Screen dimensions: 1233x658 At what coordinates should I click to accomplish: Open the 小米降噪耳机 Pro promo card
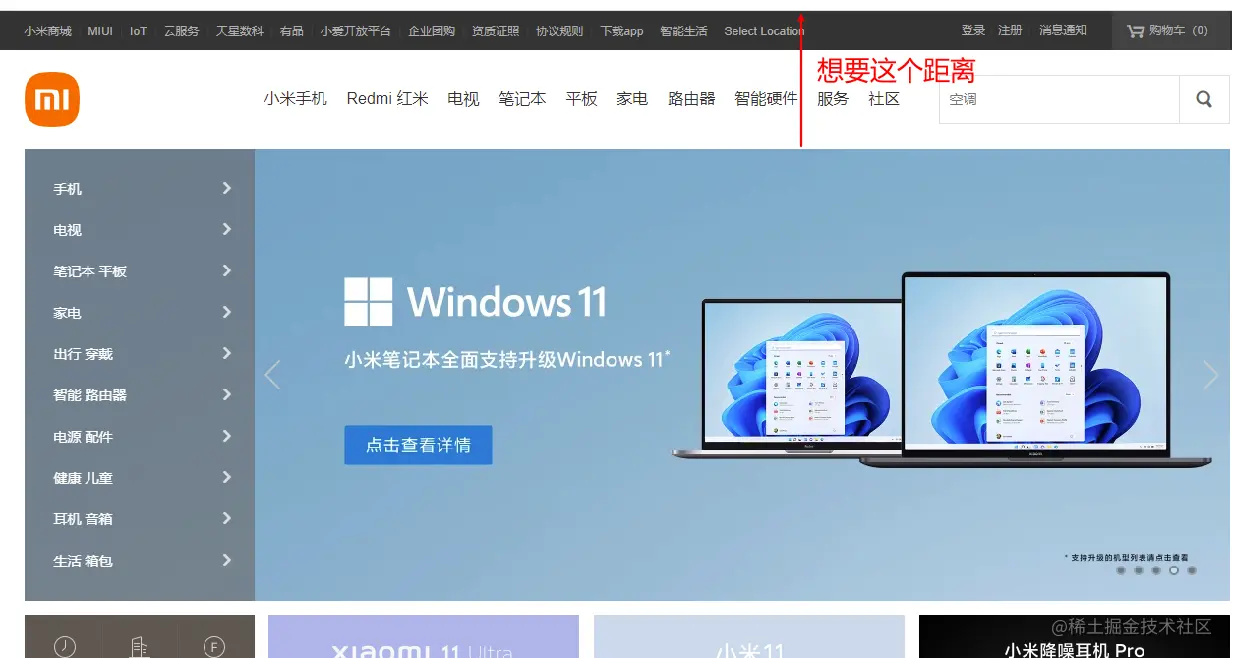pos(1074,637)
